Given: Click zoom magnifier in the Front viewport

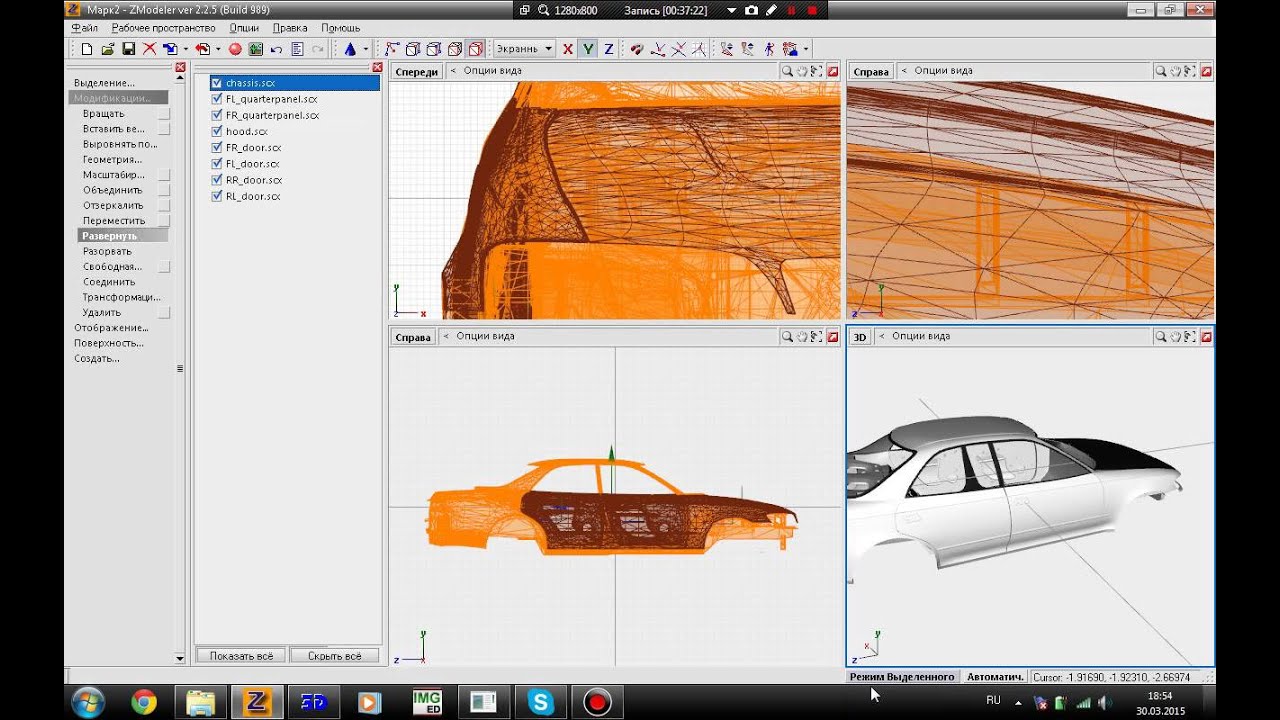Looking at the screenshot, I should 787,71.
